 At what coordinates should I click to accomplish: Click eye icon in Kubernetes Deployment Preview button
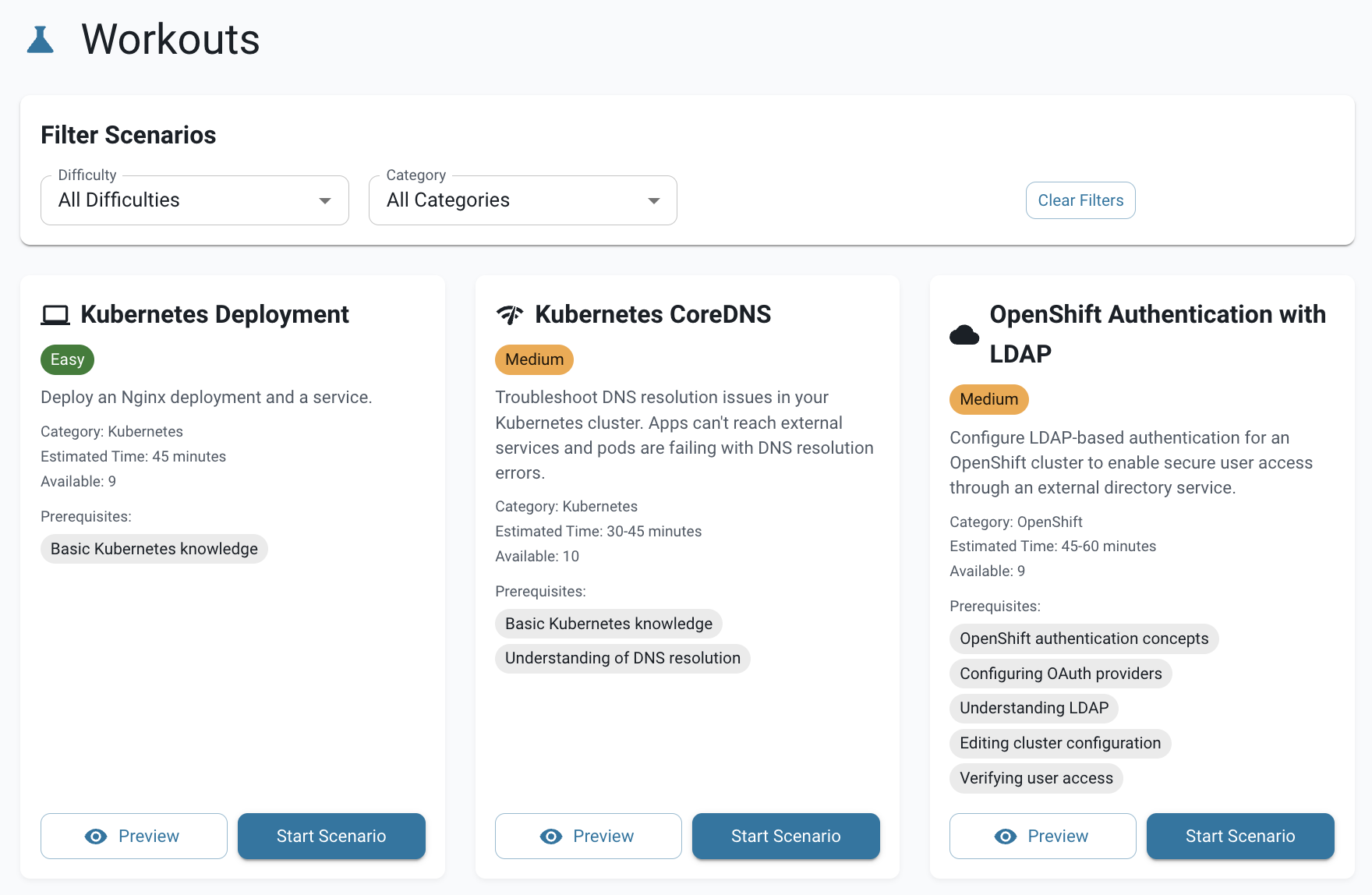tap(96, 837)
